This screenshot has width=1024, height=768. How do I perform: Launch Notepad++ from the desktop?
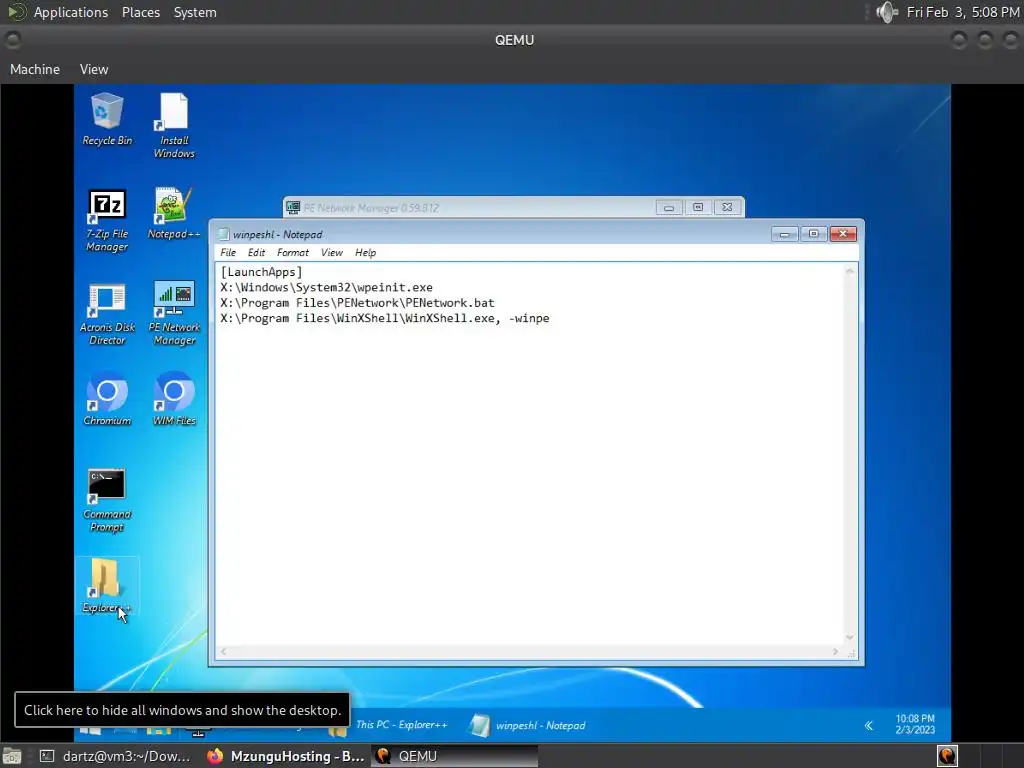click(x=174, y=214)
